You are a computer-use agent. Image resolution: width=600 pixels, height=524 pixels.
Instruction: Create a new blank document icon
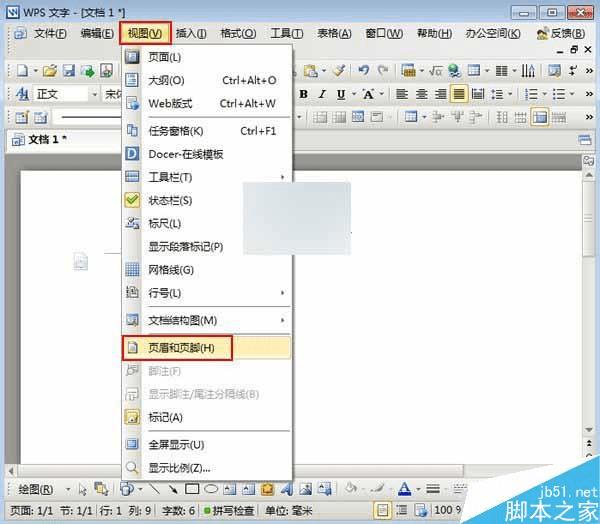point(23,71)
